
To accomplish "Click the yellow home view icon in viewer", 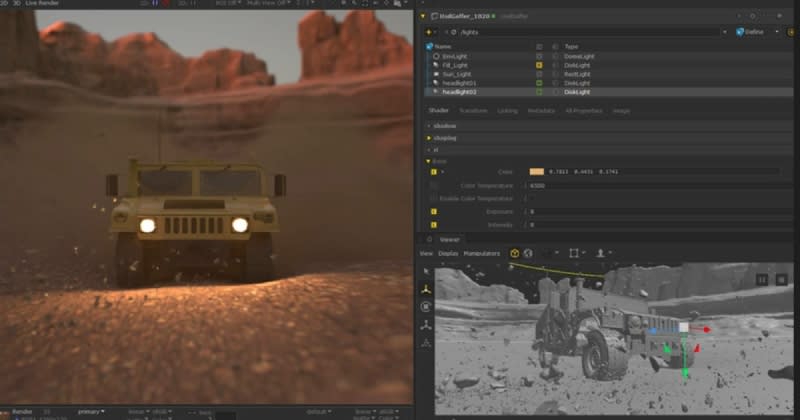I will tap(514, 253).
